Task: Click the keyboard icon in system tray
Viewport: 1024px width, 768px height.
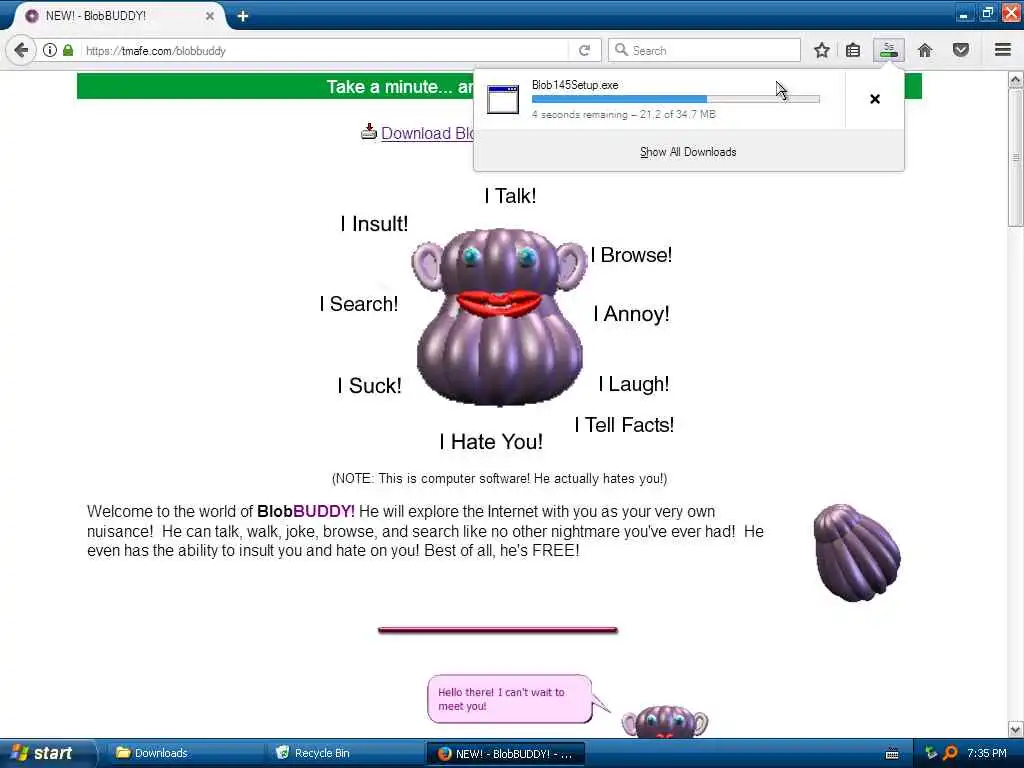Action: pyautogui.click(x=891, y=754)
